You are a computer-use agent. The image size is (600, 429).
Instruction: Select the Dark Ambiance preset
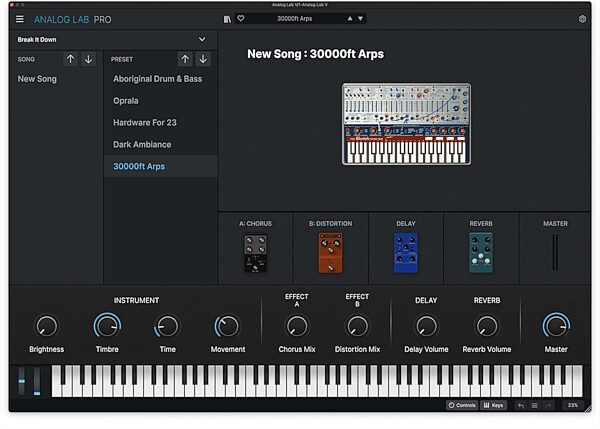(x=161, y=144)
